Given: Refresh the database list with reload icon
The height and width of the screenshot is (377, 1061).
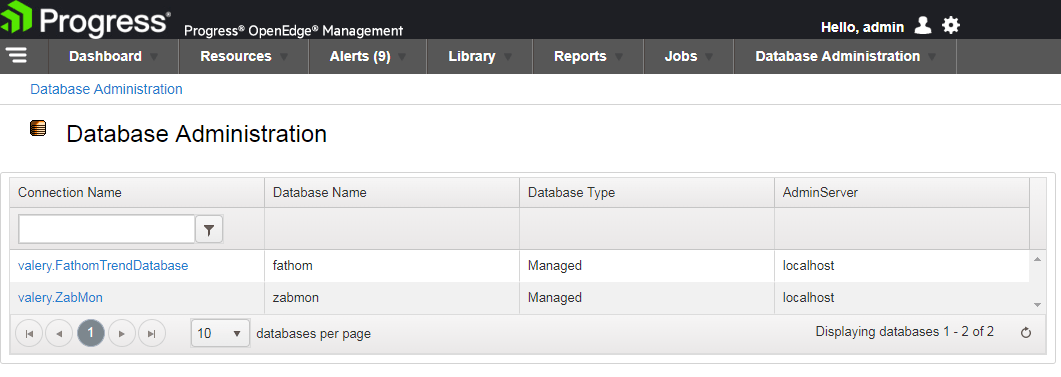Looking at the screenshot, I should tap(1026, 332).
